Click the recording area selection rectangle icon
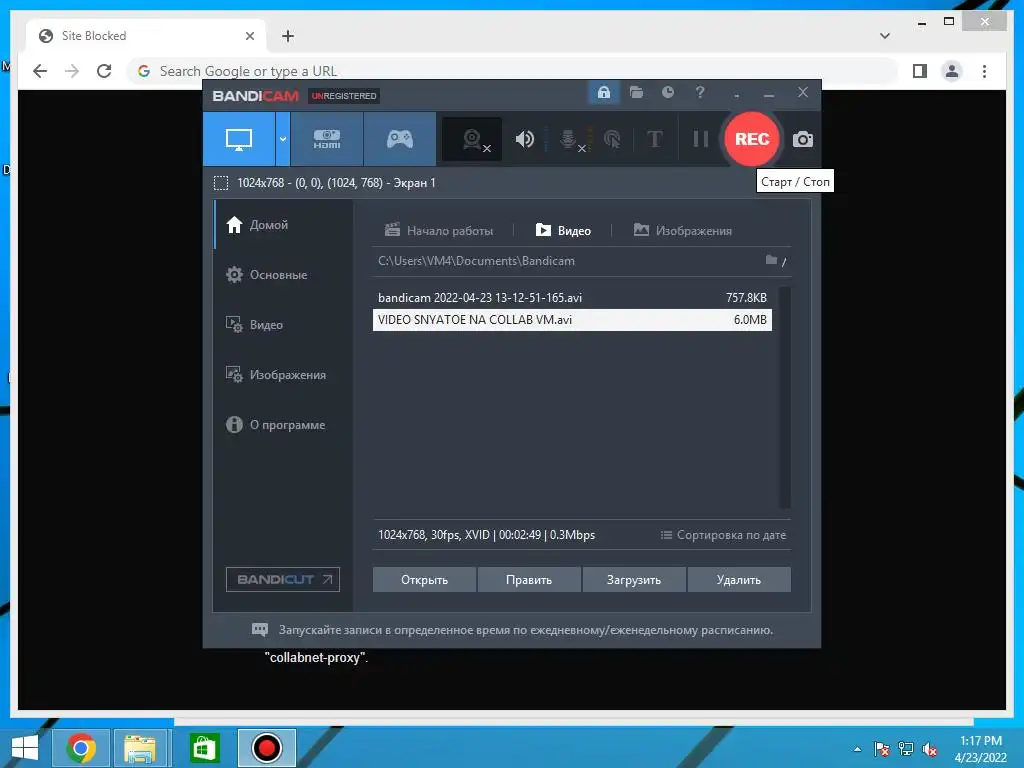This screenshot has height=768, width=1024. (x=221, y=183)
